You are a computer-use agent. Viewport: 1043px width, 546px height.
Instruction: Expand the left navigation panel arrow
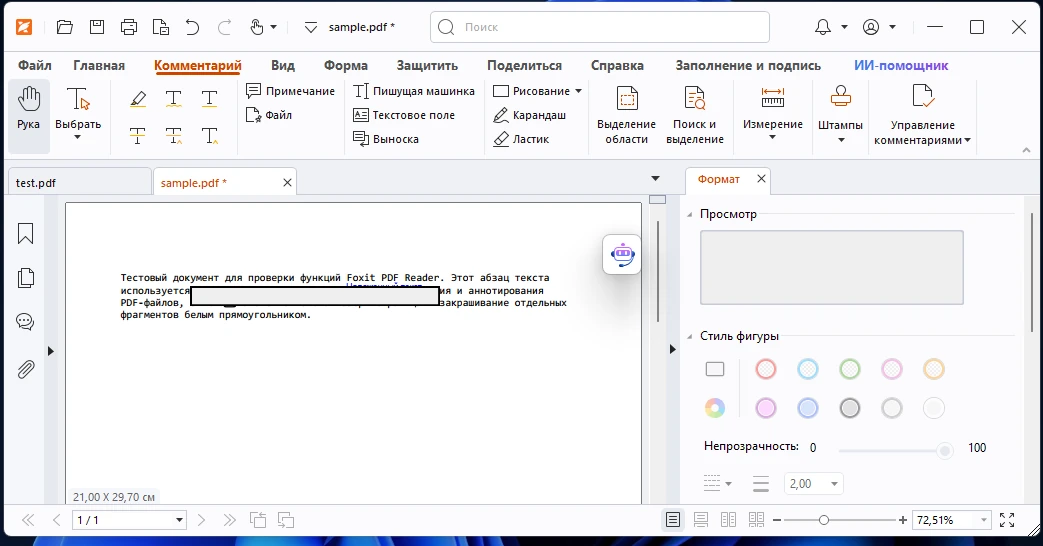coord(51,351)
